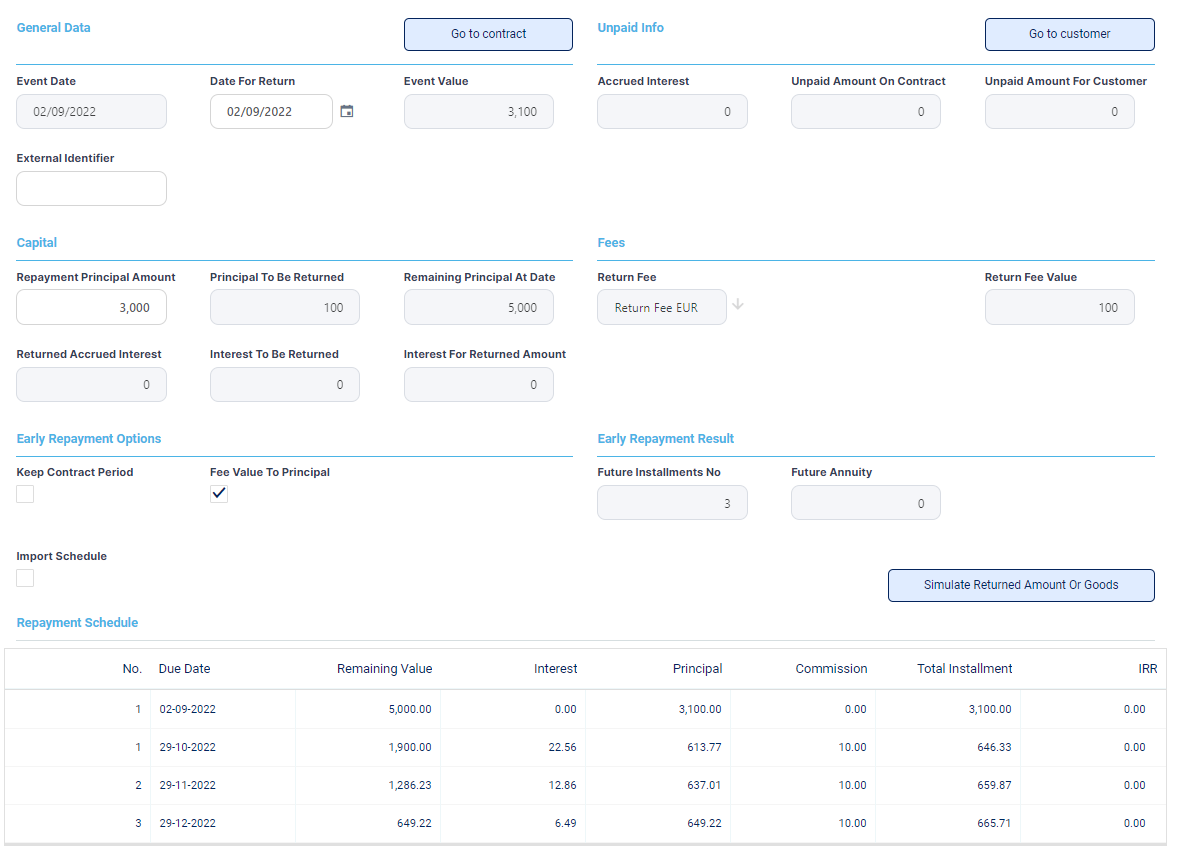Open the Return Fee EUR dropdown
1178x855 pixels.
661,308
